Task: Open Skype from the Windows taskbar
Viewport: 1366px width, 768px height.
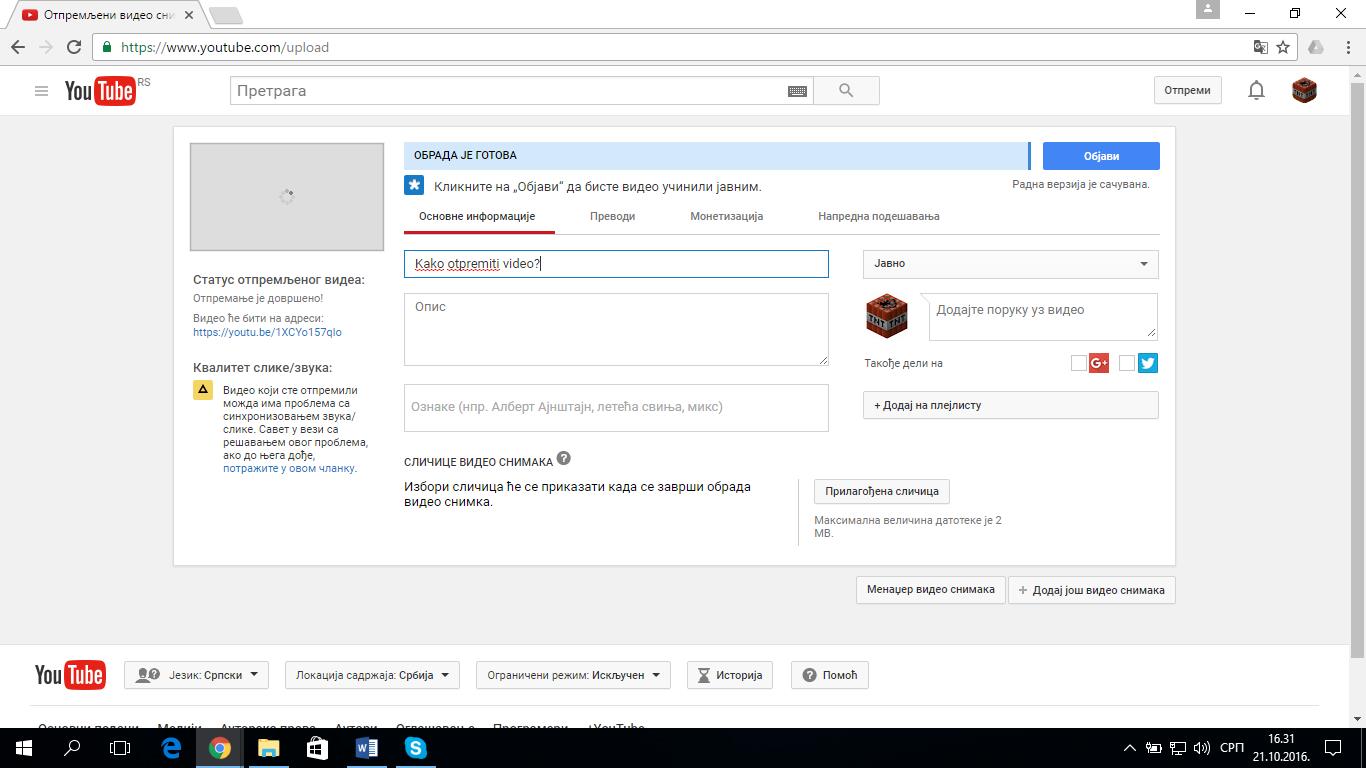Action: (415, 747)
